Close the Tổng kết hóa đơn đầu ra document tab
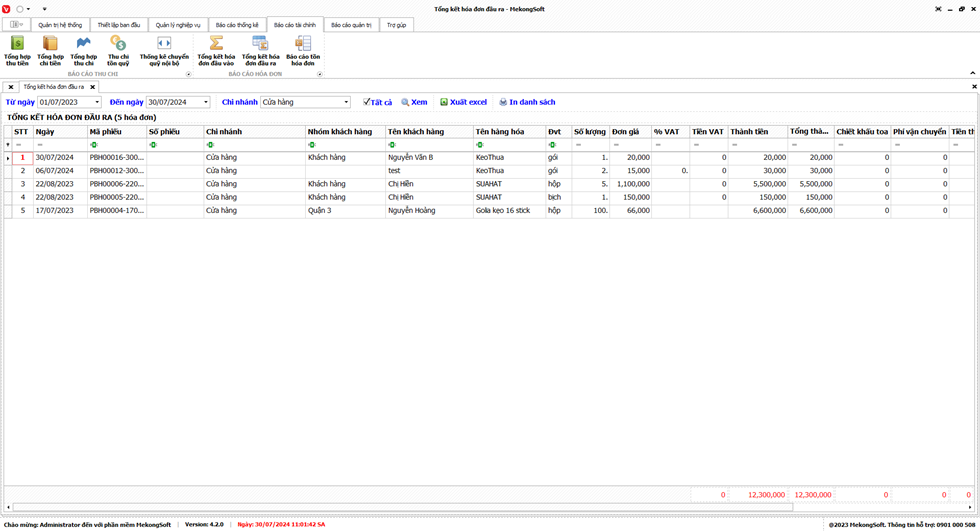Screen dimensions: 980x531 (94, 87)
